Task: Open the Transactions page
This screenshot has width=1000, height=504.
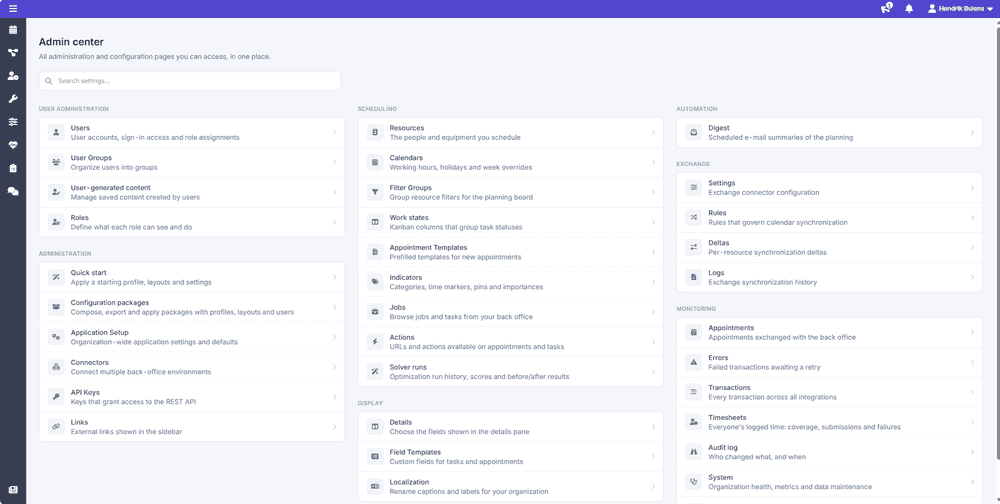Action: point(830,392)
